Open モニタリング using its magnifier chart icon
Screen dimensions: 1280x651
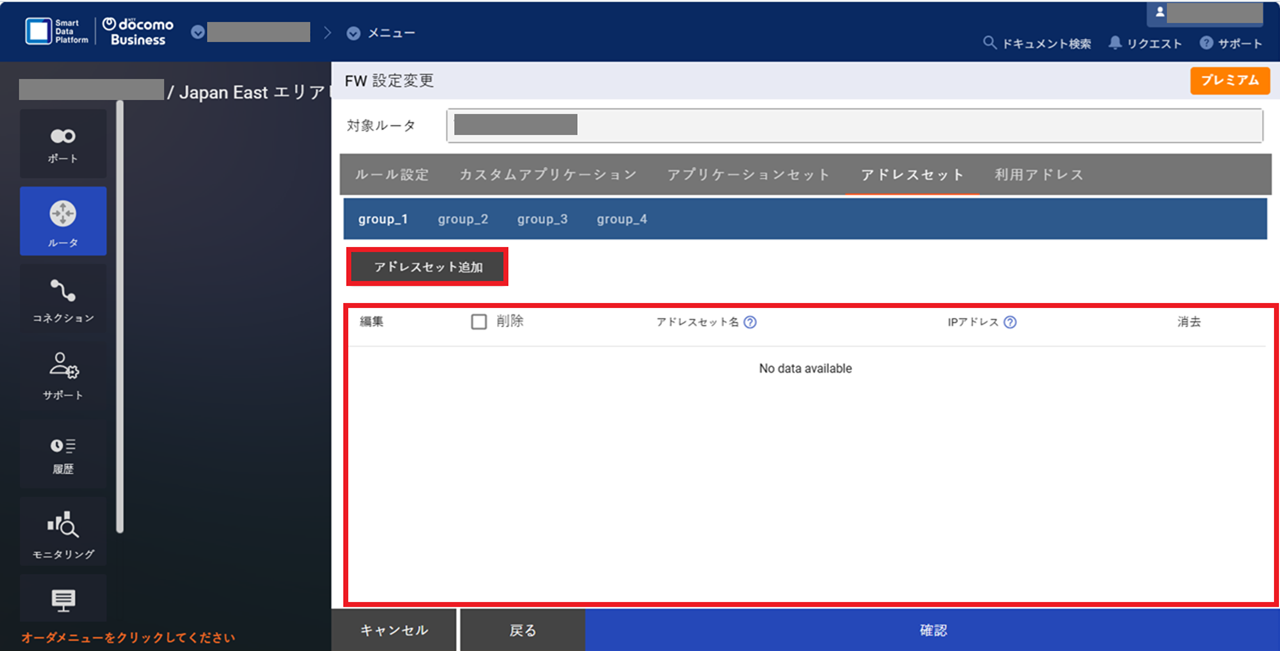[63, 530]
